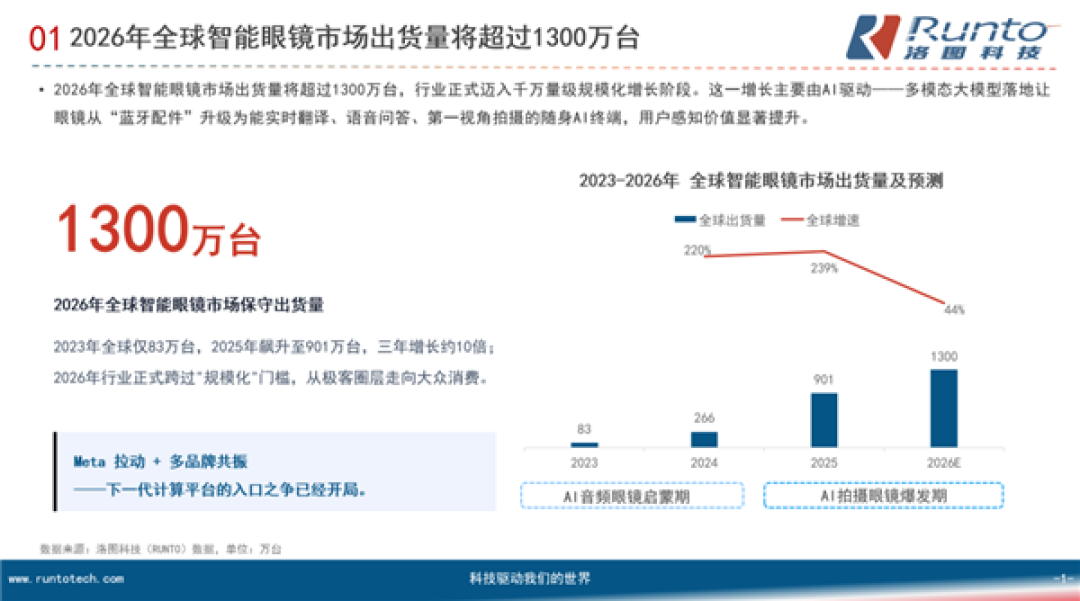
Task: Click the Runto logo at top right
Action: click(949, 37)
